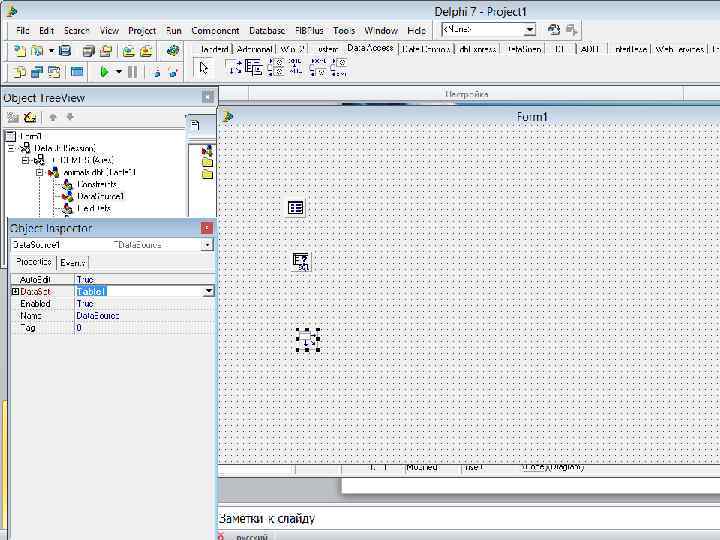Click the Open Project toolbar icon

coord(106,51)
